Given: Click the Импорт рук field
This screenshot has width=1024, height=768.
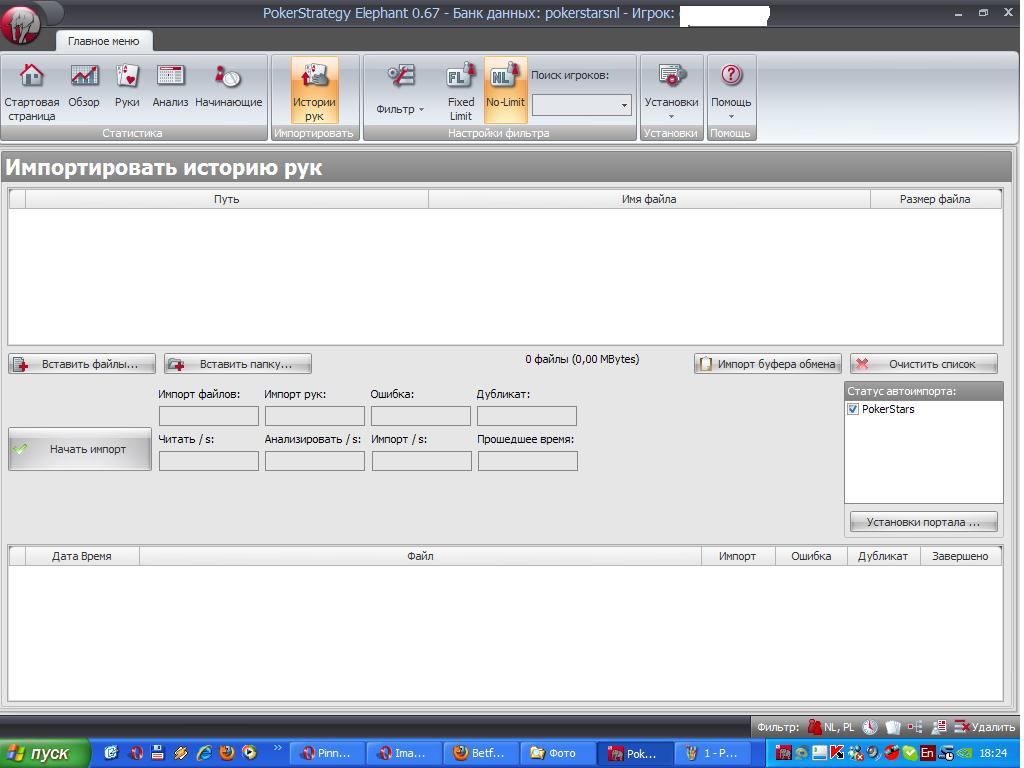Looking at the screenshot, I should (315, 416).
